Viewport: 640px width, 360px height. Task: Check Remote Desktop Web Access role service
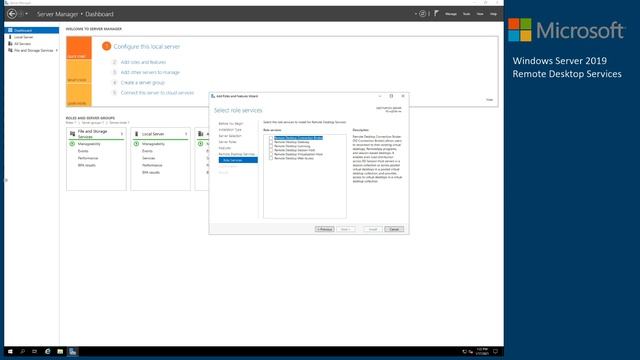[271, 158]
